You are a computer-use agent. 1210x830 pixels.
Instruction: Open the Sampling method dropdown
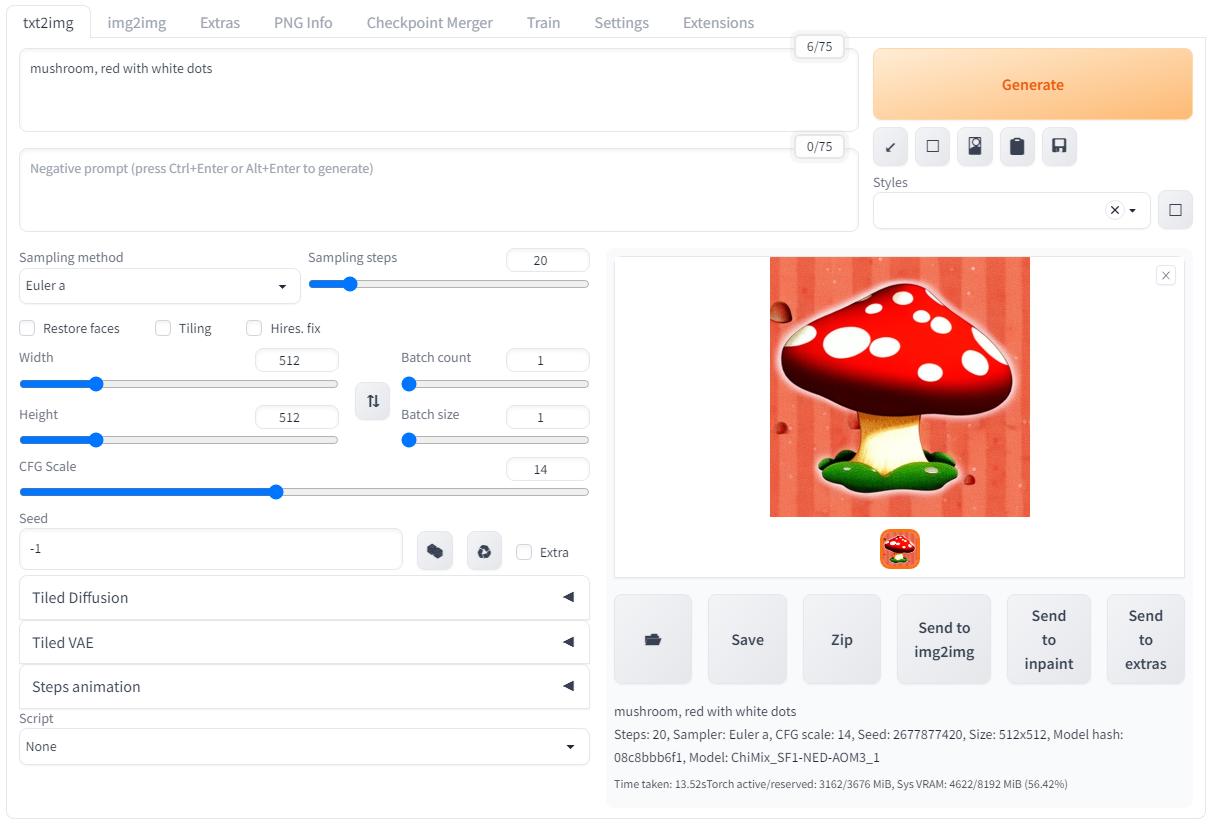click(x=160, y=286)
